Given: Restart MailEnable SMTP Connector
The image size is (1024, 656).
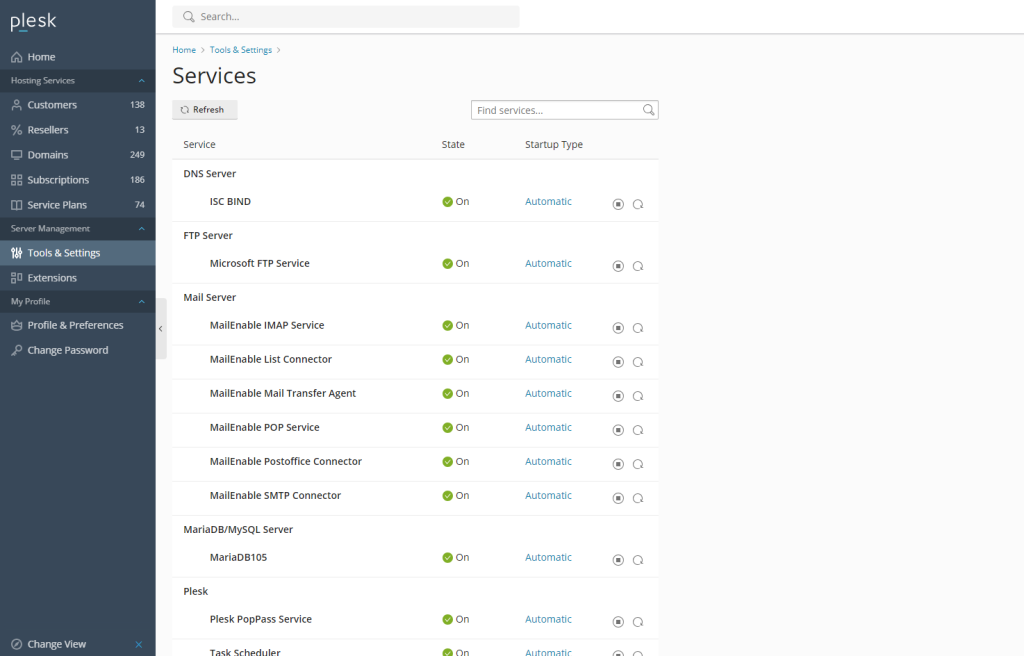Looking at the screenshot, I should pyautogui.click(x=638, y=498).
